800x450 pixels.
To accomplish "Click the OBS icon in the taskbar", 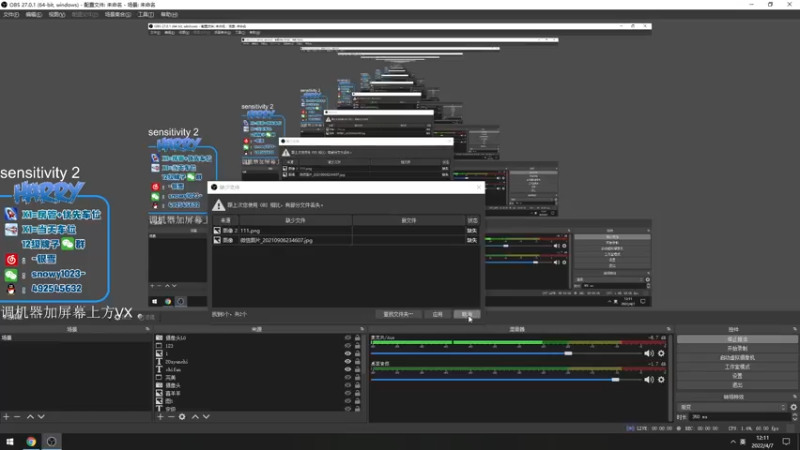I will click(x=52, y=441).
